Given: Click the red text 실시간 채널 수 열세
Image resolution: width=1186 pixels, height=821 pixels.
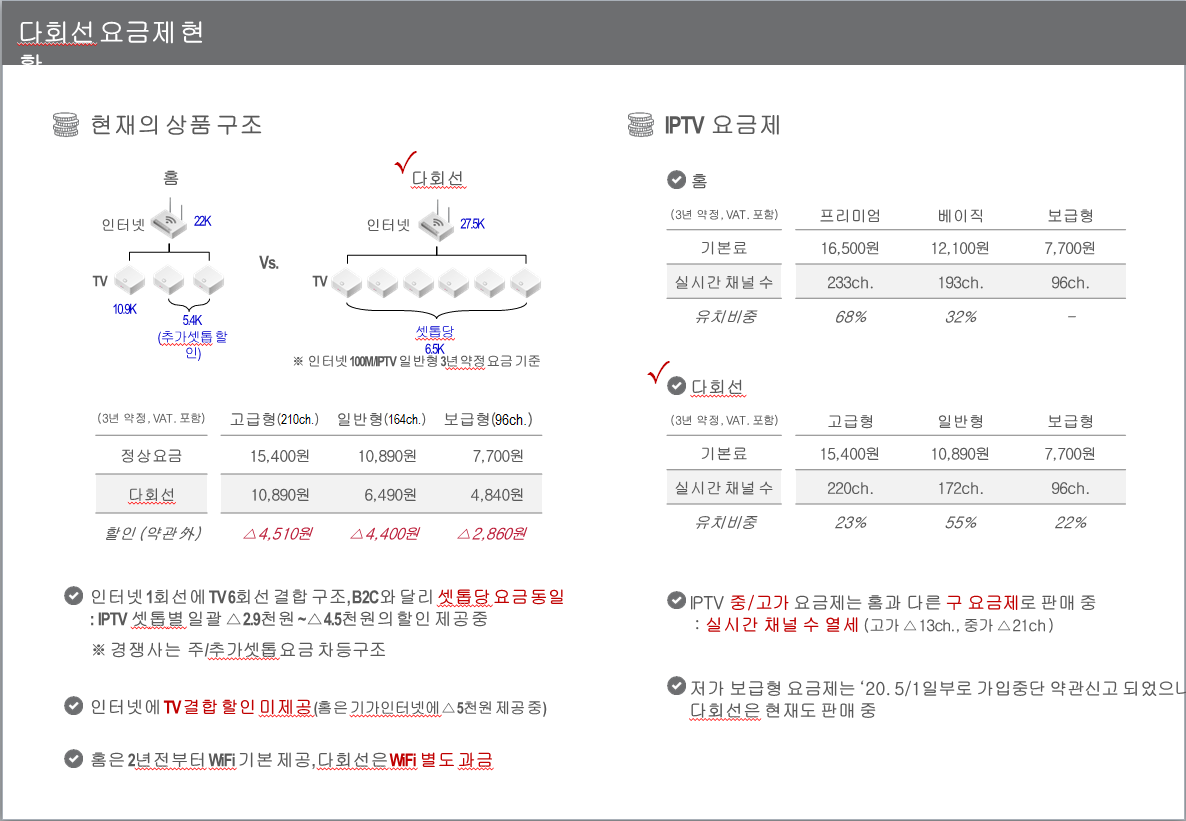Looking at the screenshot, I should tap(782, 625).
